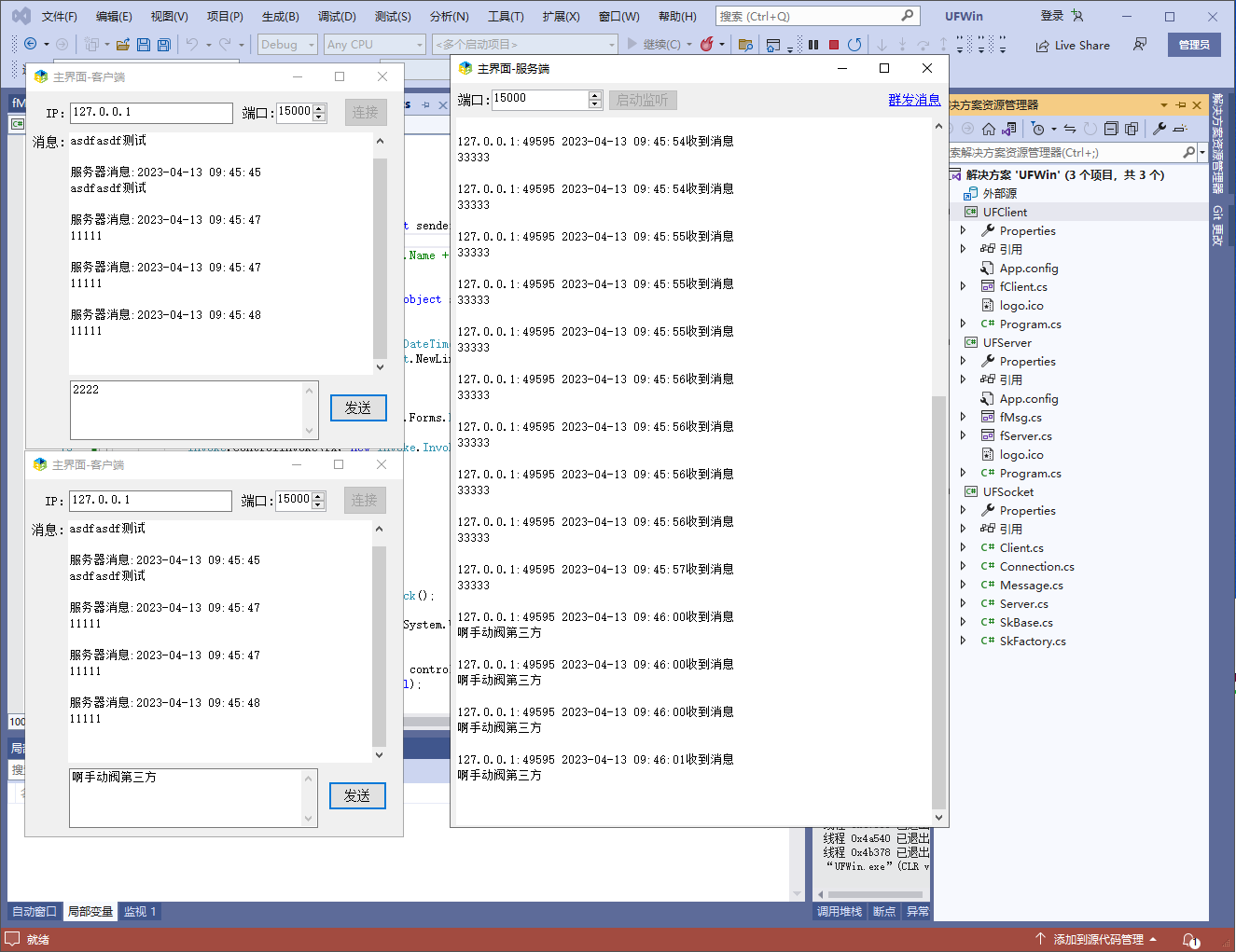This screenshot has height=952, width=1236.
Task: Select logo.ico under UFServer
Action: (x=1021, y=454)
